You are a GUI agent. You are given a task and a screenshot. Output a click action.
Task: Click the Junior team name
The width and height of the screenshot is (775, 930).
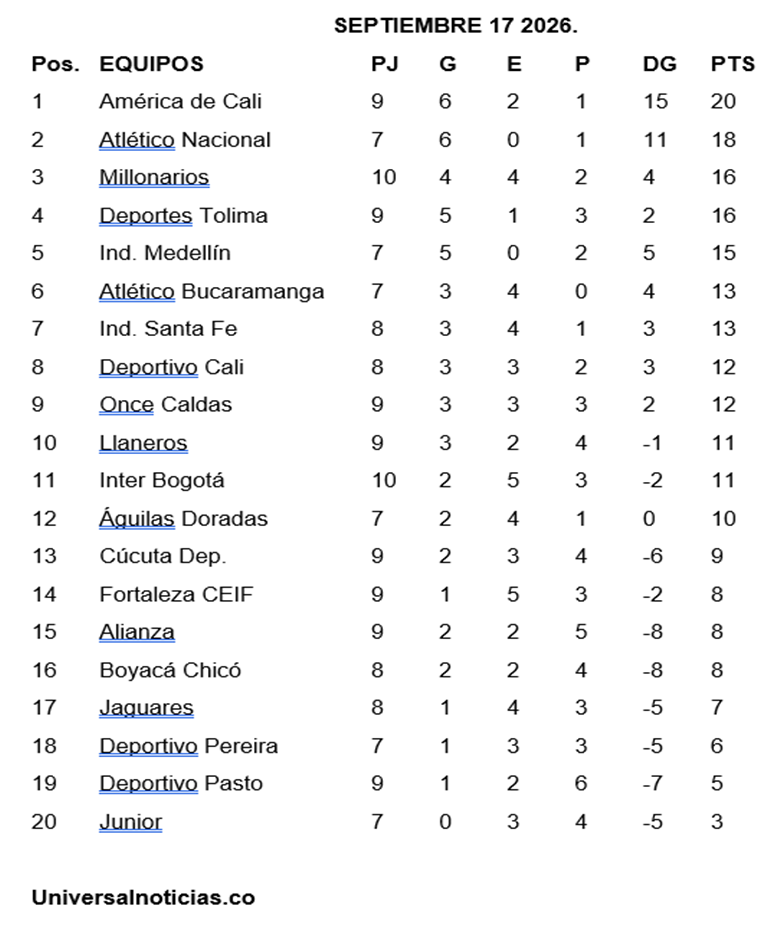pos(130,822)
